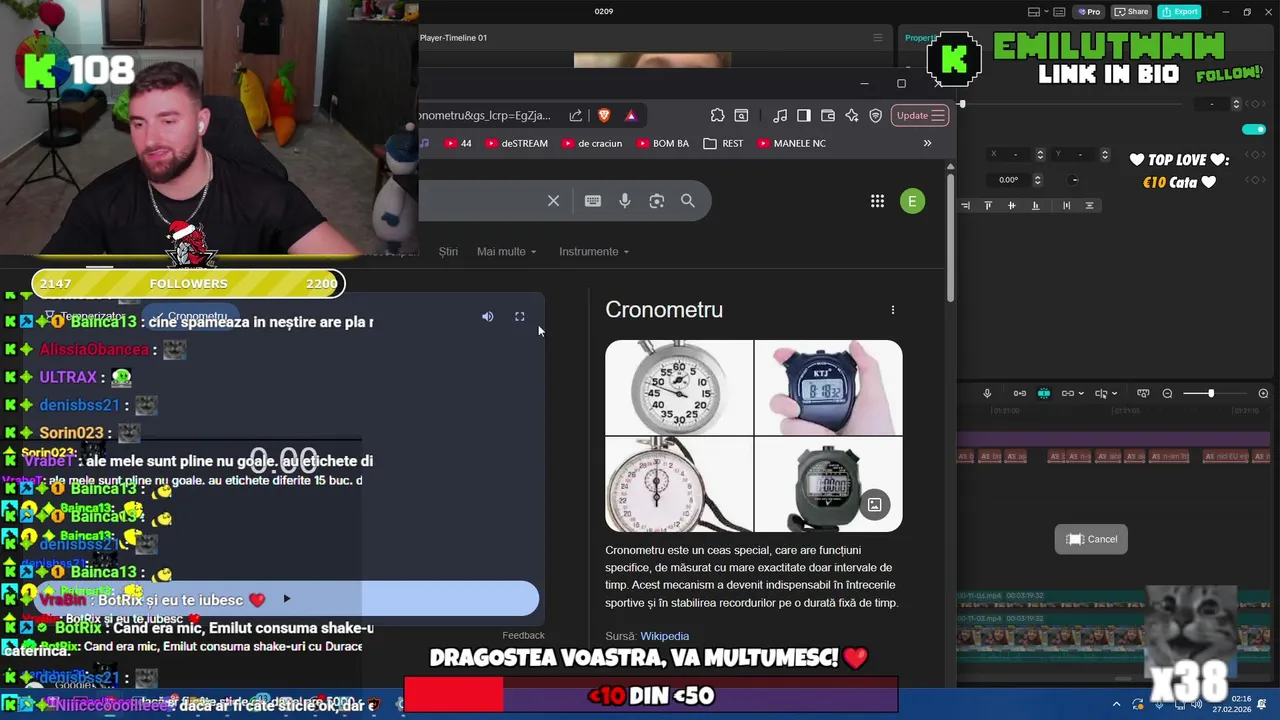The width and height of the screenshot is (1280, 720).
Task: Click the align bottom icon in Properties
Action: [1035, 205]
